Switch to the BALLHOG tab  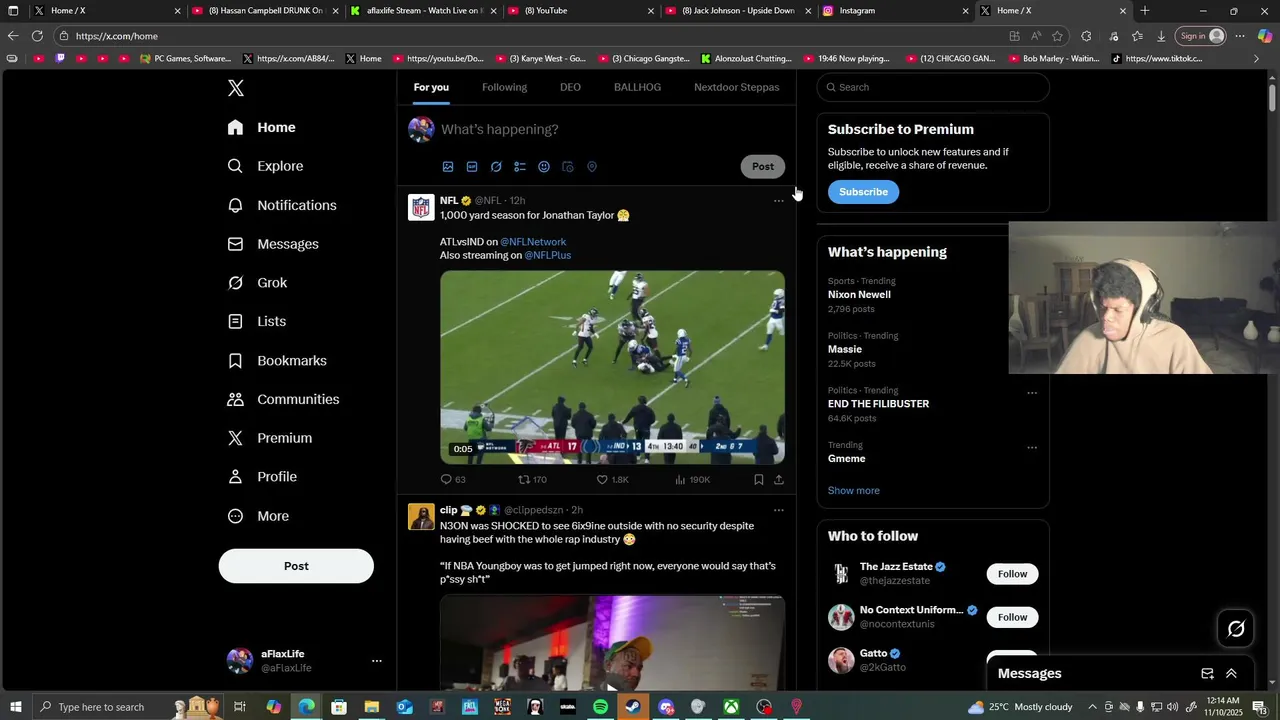click(637, 87)
